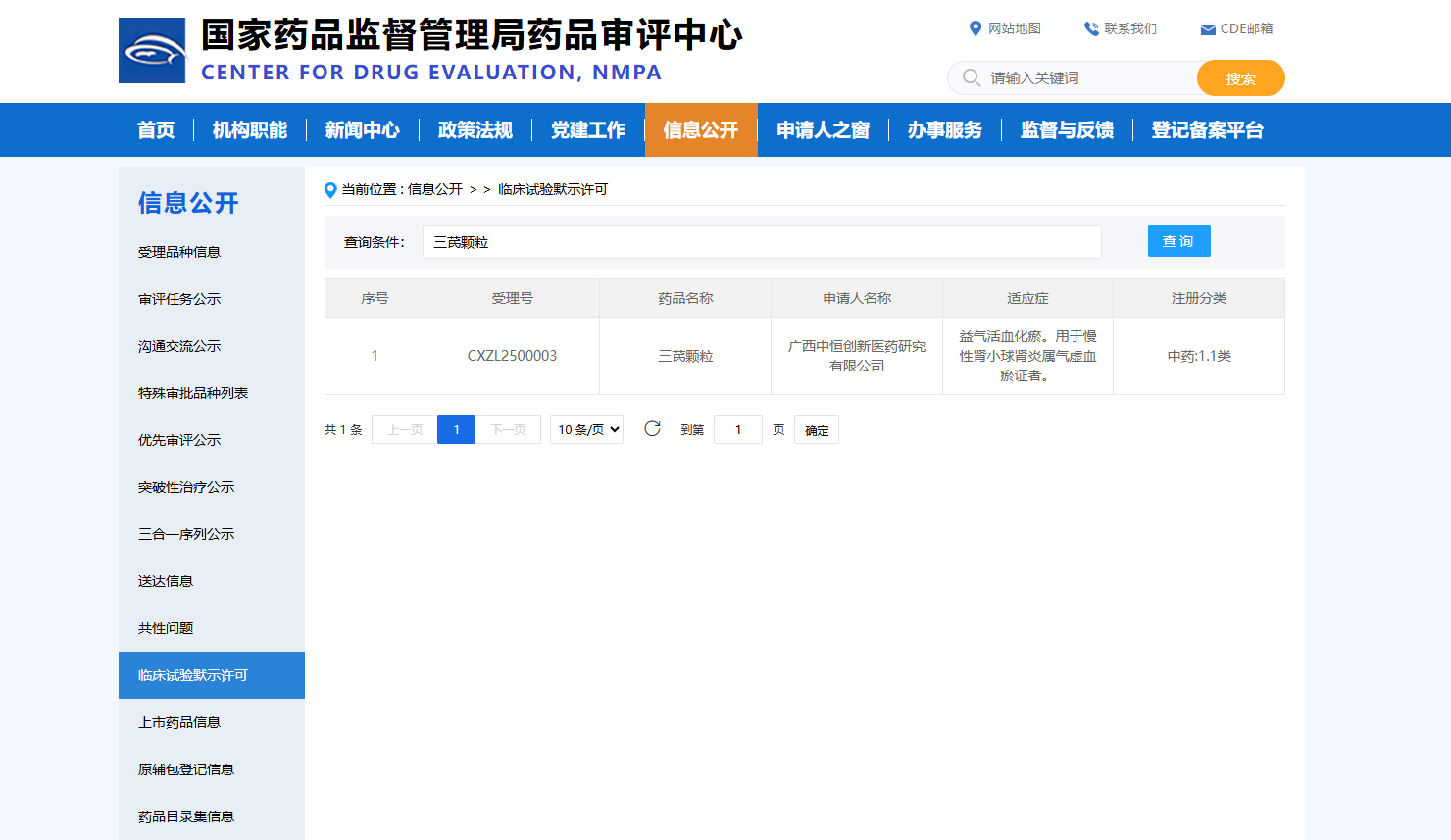Open 药品目录集信息 in the sidebar
Image resolution: width=1451 pixels, height=840 pixels.
[x=186, y=816]
